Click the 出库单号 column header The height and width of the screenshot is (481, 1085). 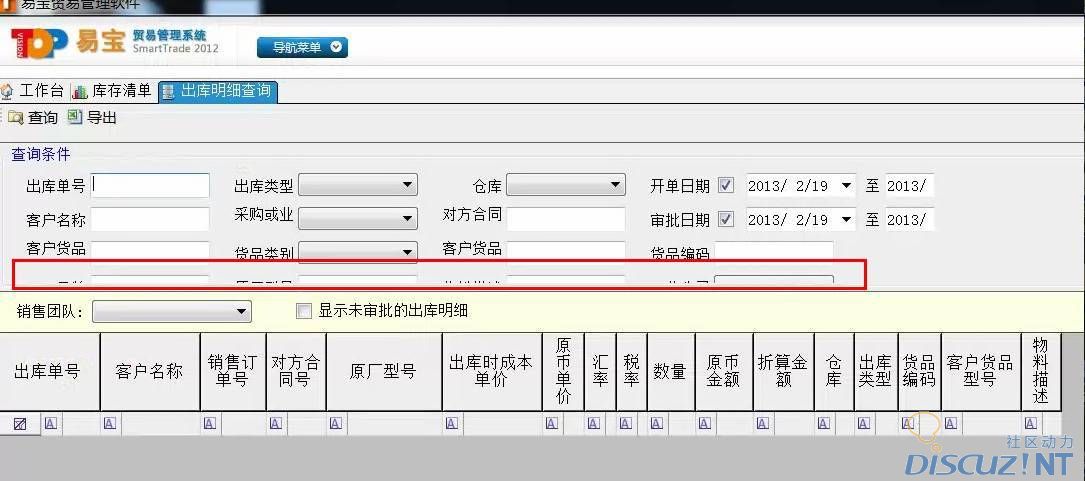pyautogui.click(x=47, y=371)
